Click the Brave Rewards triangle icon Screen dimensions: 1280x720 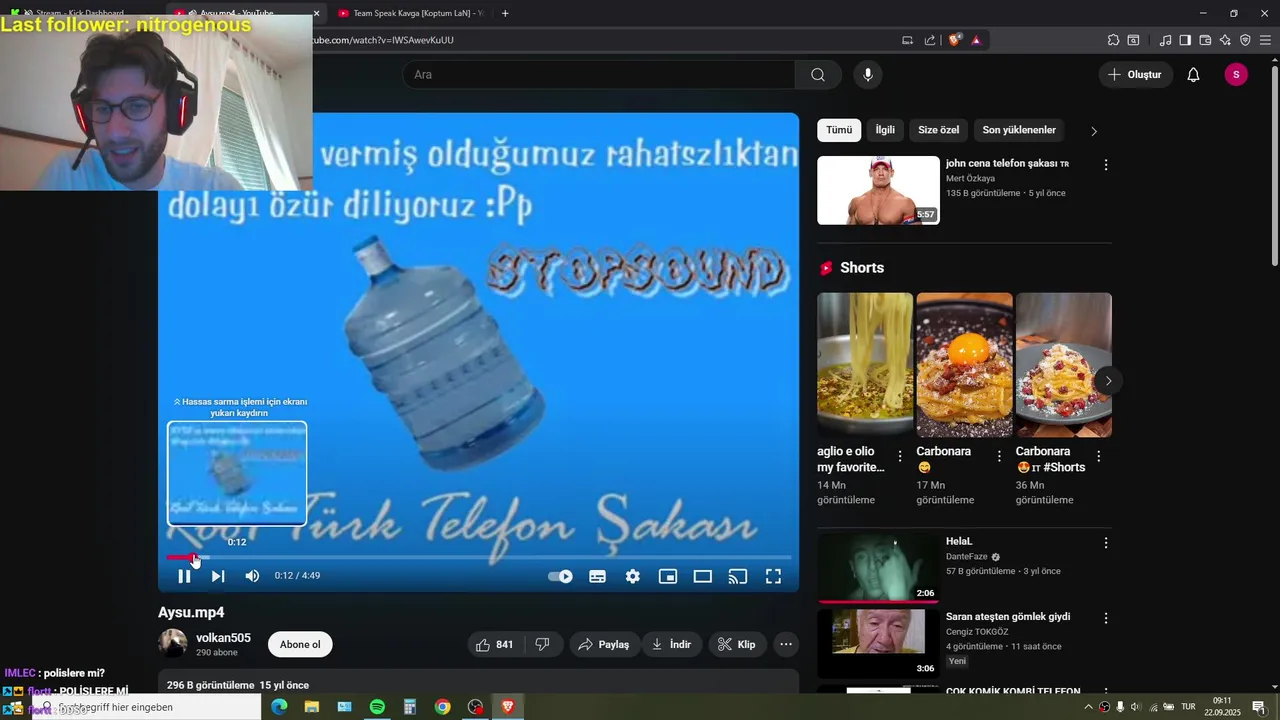(x=976, y=40)
